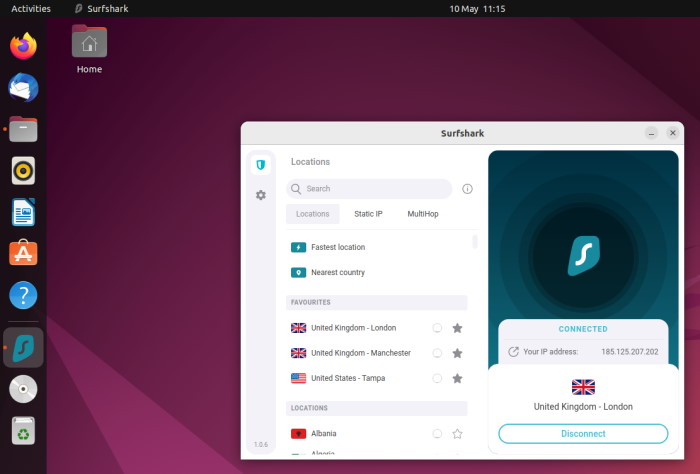This screenshot has width=700, height=474.
Task: Select the United Kingdom - London radio button
Action: coord(437,328)
